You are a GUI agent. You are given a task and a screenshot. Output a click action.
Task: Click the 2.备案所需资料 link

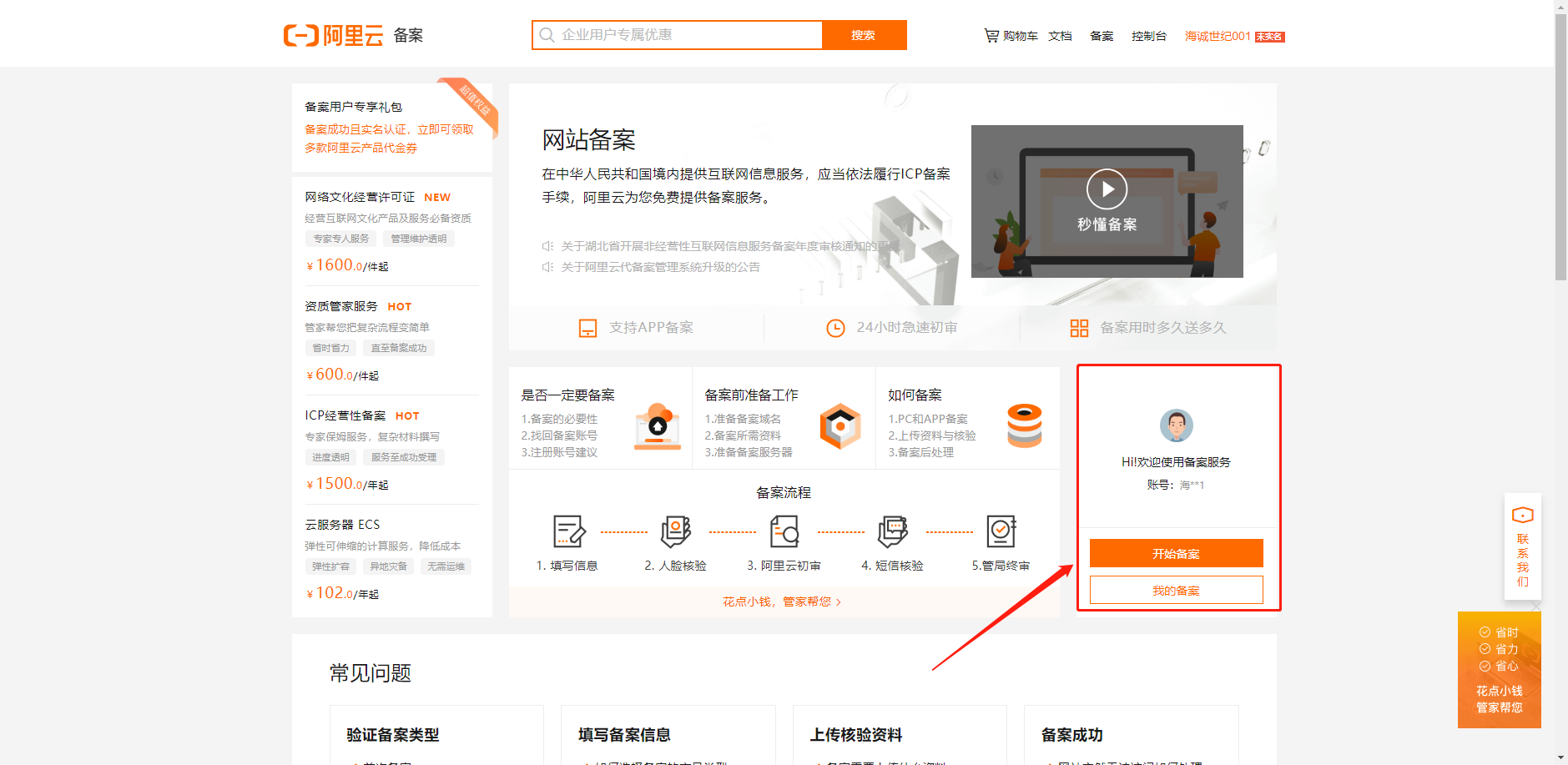744,435
